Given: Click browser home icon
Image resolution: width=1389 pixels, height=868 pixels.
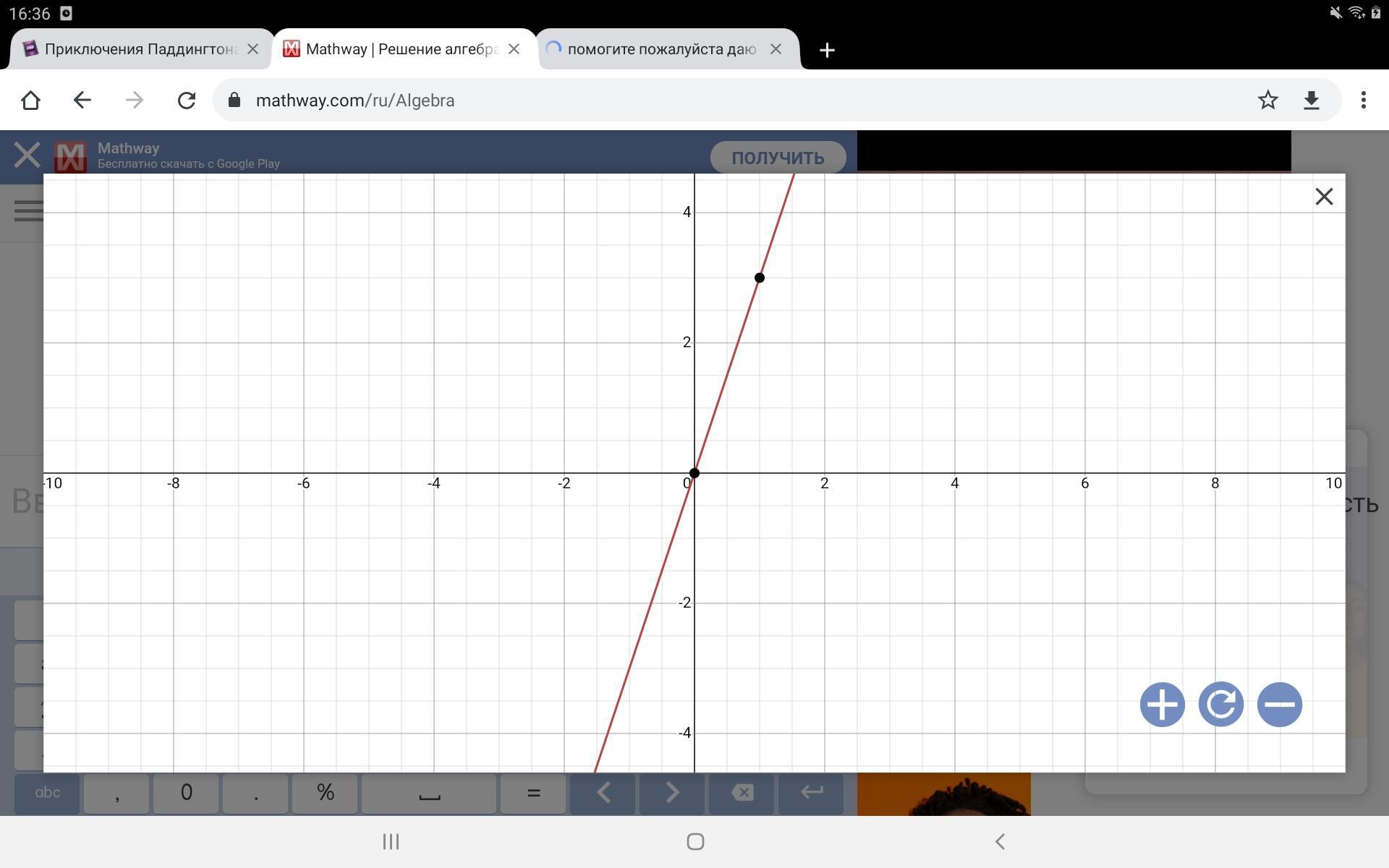Looking at the screenshot, I should click(30, 100).
